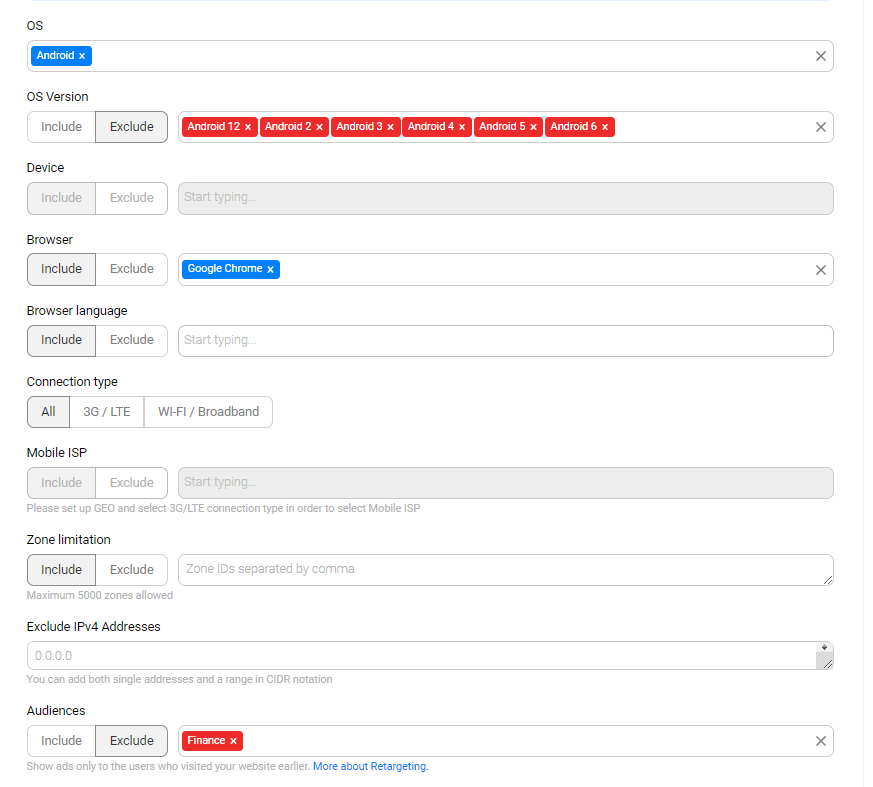Clear the Browser field with its X
The width and height of the screenshot is (873, 787).
pos(820,268)
